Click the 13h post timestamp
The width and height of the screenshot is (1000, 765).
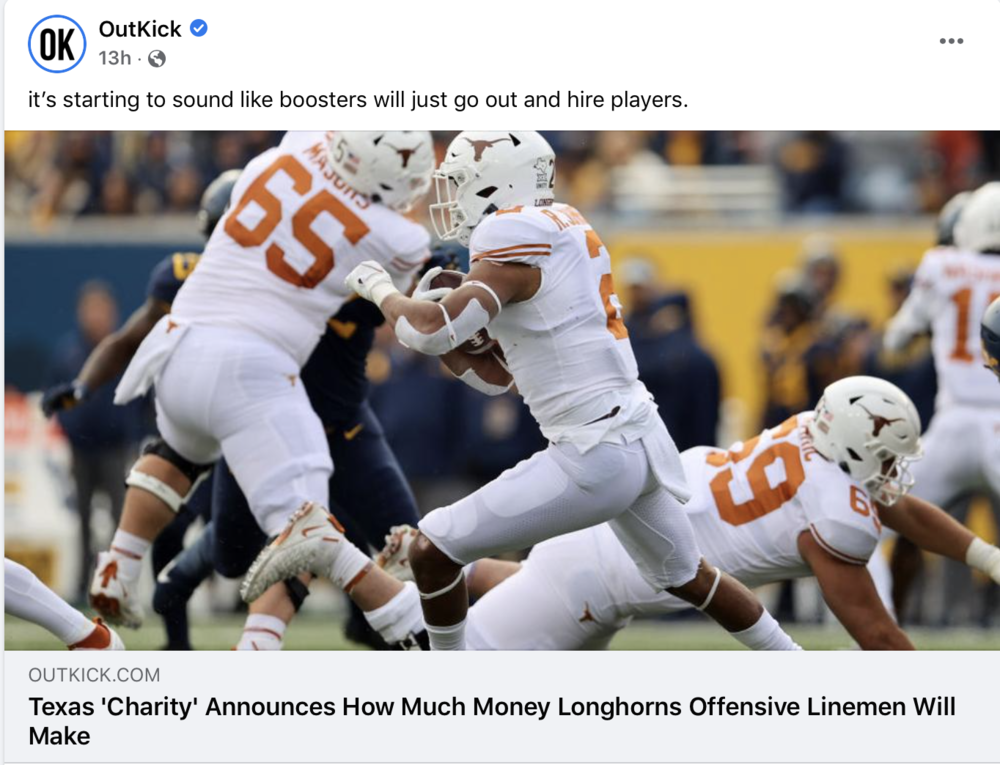(114, 58)
